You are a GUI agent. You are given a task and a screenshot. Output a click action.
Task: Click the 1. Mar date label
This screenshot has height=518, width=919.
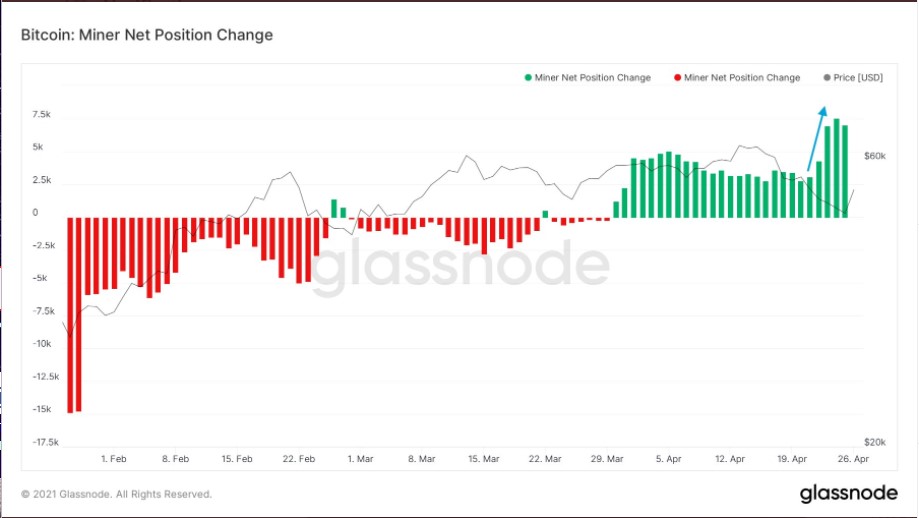(x=360, y=458)
